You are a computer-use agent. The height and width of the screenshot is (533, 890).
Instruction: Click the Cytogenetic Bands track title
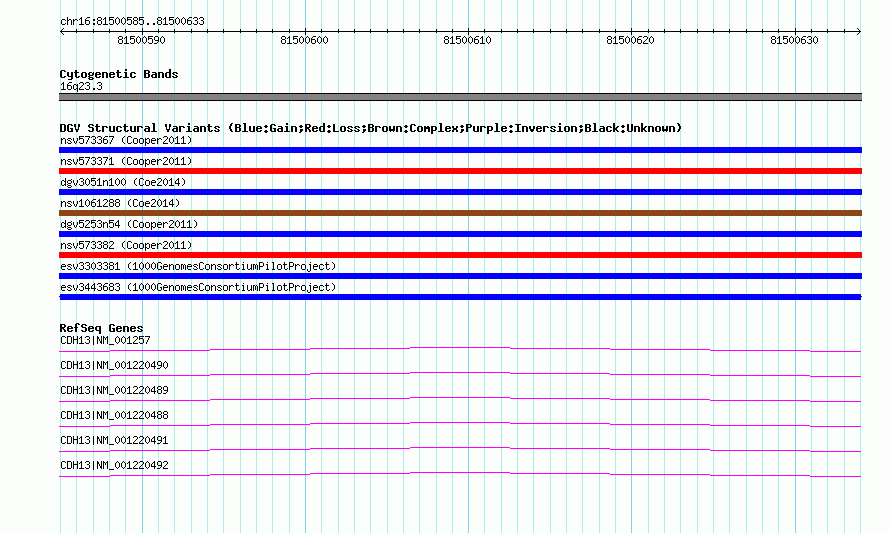pos(119,74)
